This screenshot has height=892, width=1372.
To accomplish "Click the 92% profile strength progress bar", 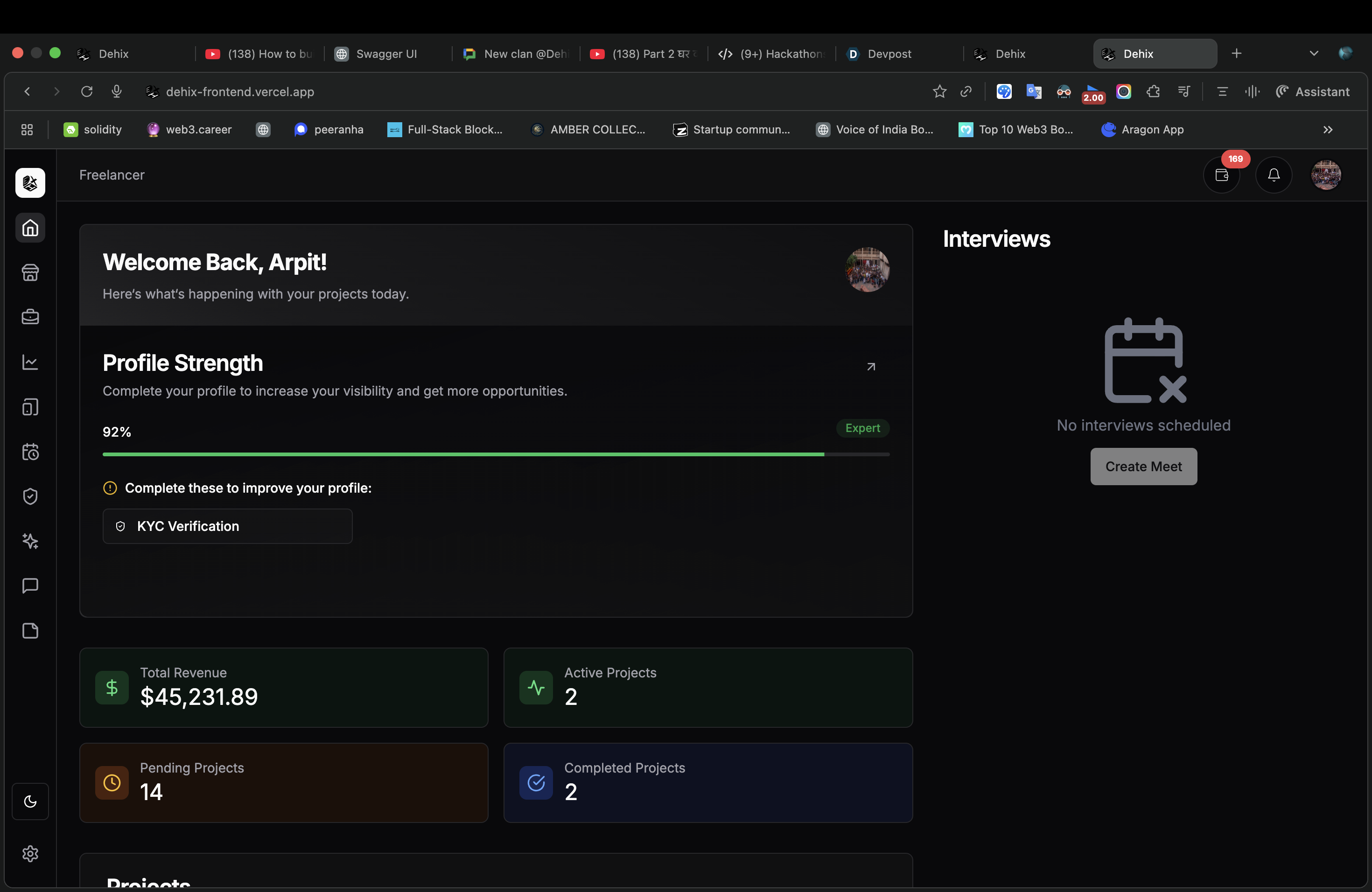I will [496, 455].
